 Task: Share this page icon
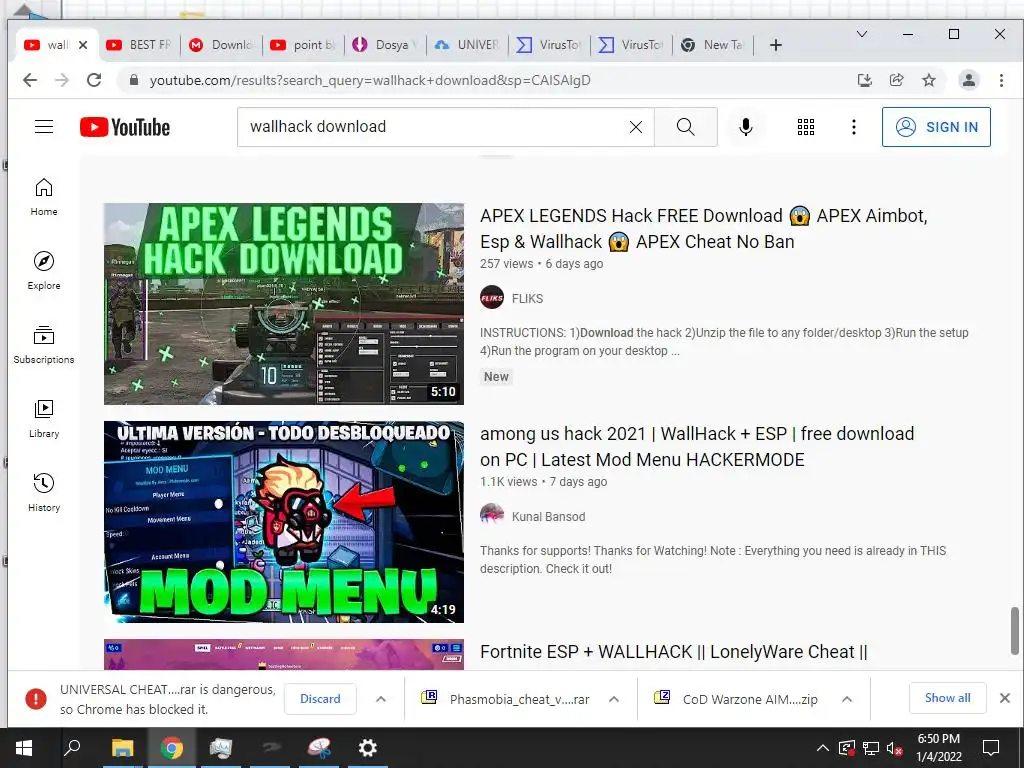897,80
